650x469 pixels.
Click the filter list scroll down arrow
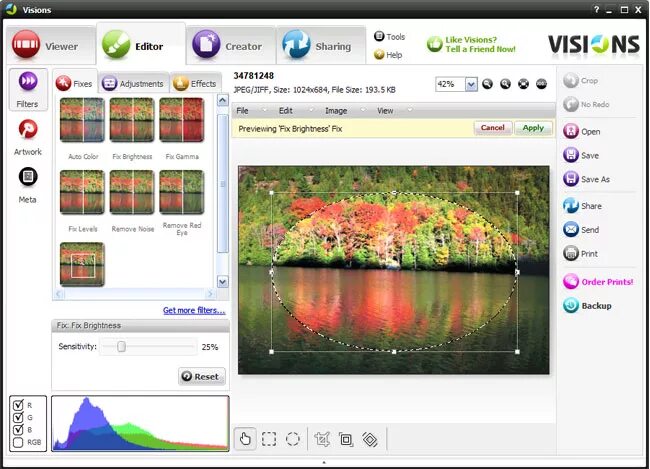click(x=223, y=282)
